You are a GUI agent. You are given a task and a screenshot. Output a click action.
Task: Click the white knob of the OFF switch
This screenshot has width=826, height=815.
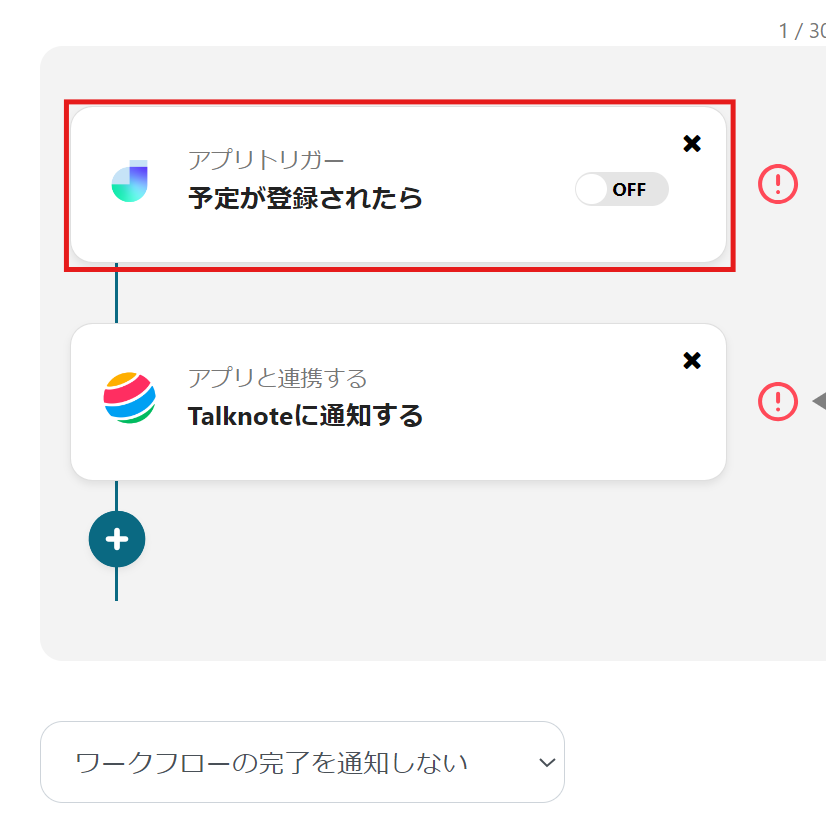[592, 189]
